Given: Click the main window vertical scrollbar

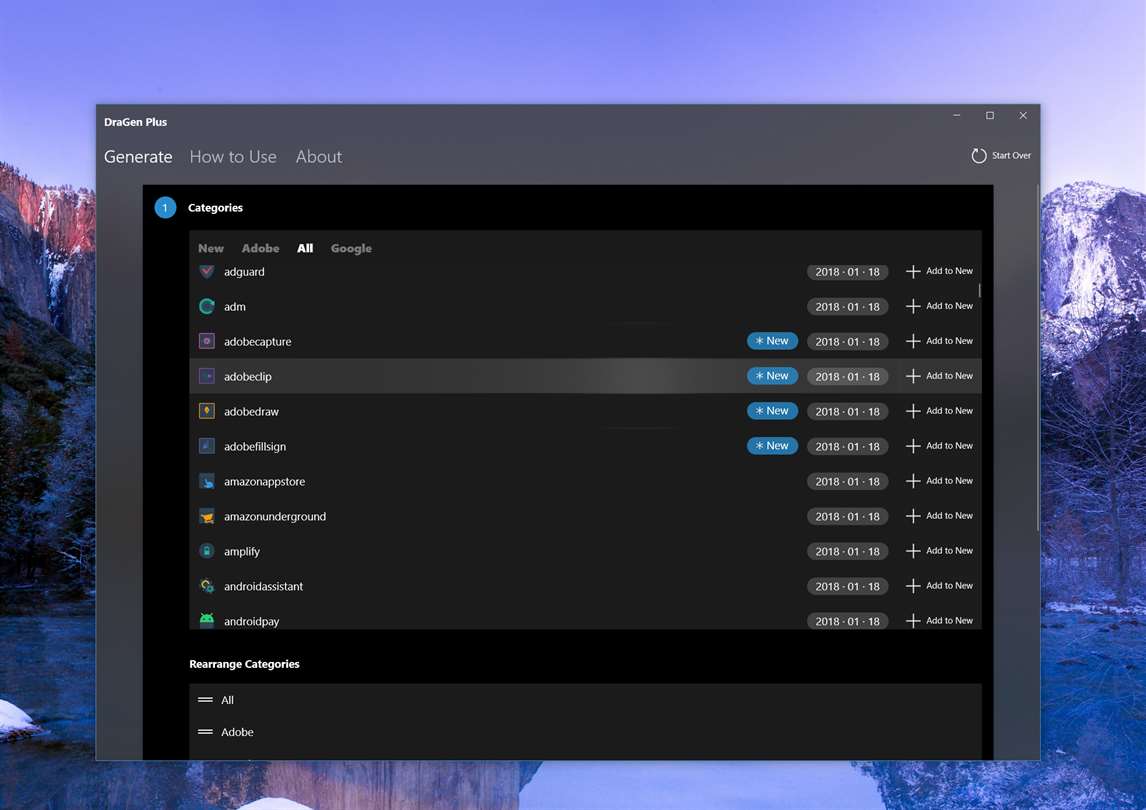Looking at the screenshot, I should (1037, 358).
